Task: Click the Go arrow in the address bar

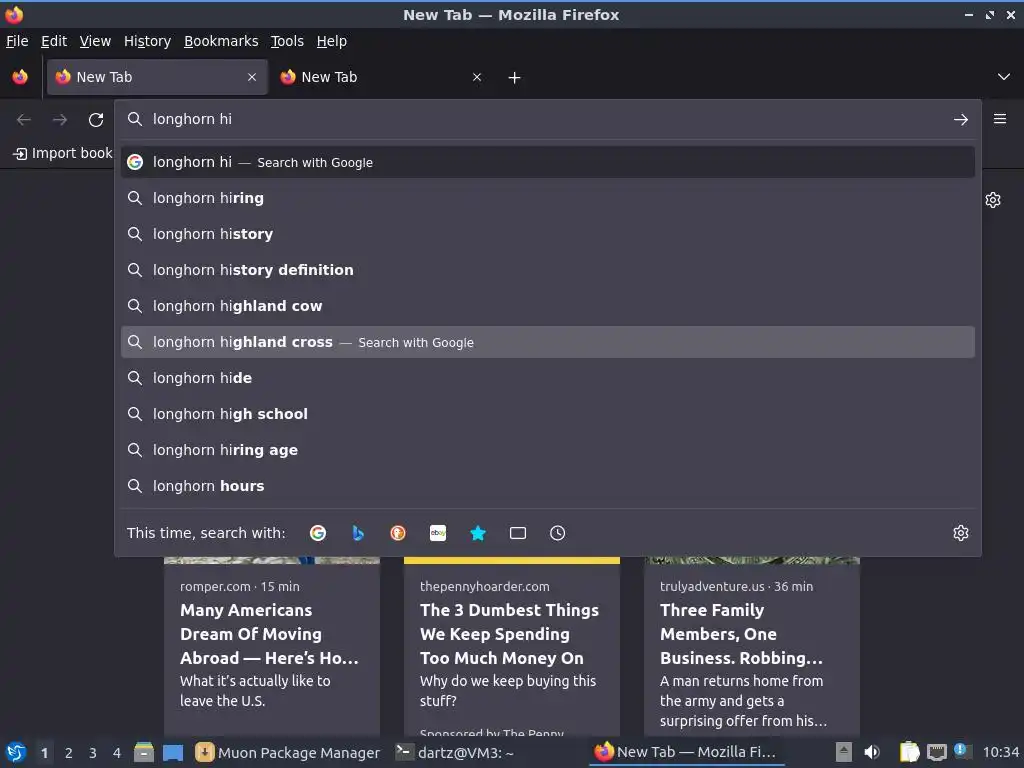Action: [961, 120]
